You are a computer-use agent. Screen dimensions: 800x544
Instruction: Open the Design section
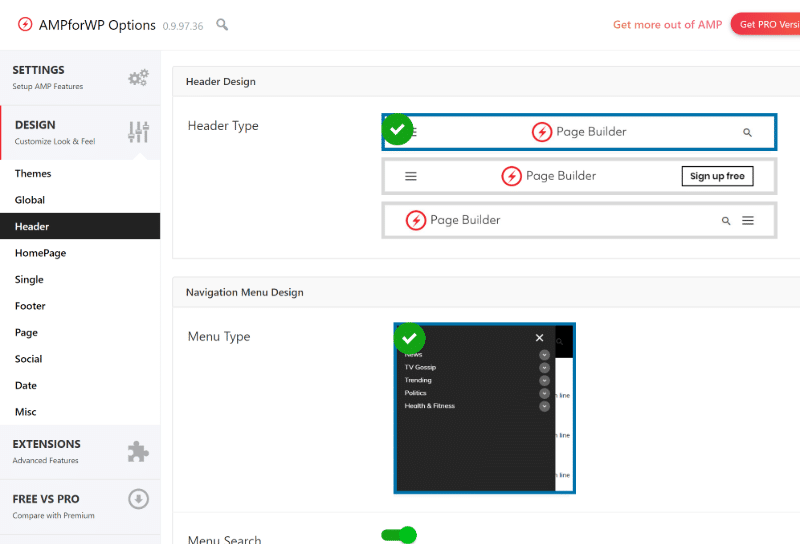coord(80,133)
